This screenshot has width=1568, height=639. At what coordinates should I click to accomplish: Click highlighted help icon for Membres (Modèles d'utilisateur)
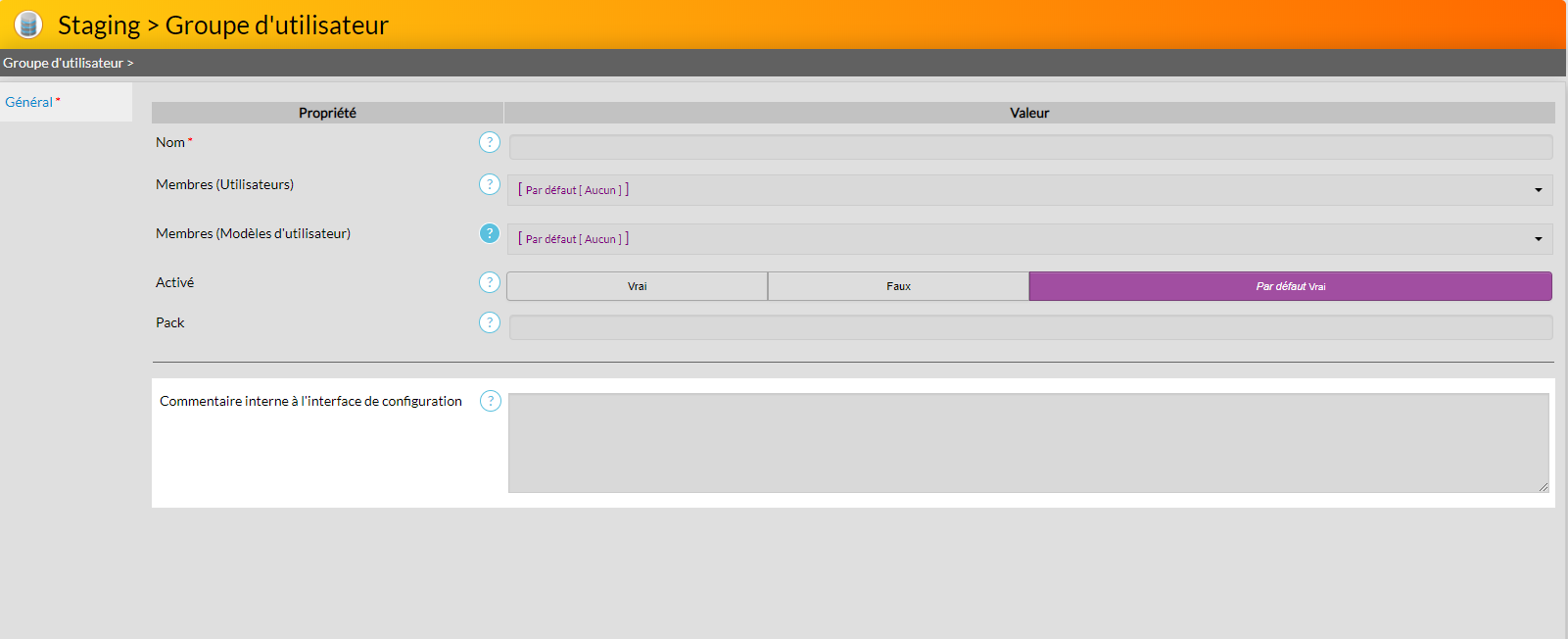[490, 233]
